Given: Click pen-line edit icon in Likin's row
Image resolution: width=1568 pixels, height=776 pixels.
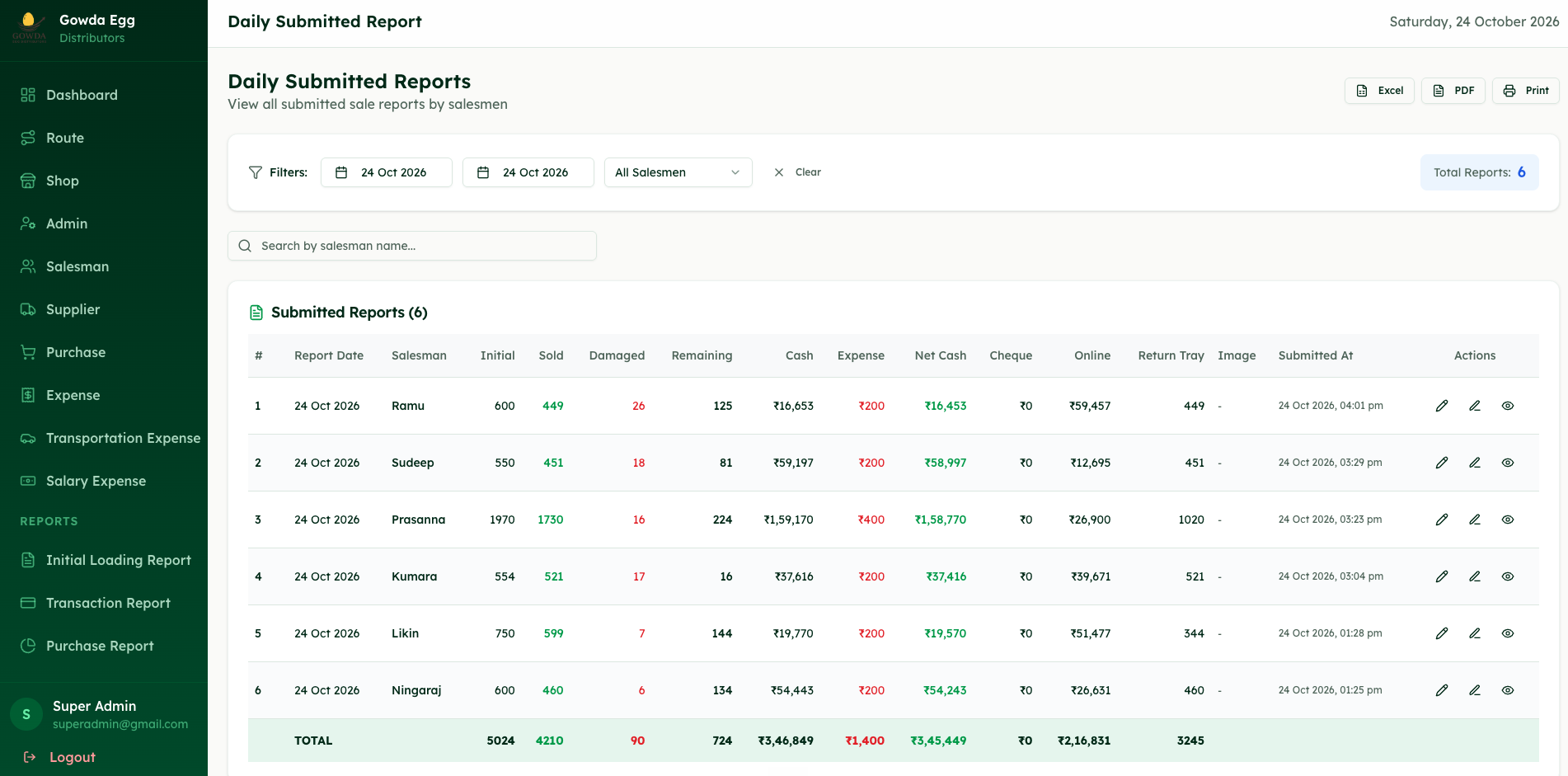Looking at the screenshot, I should 1475,633.
